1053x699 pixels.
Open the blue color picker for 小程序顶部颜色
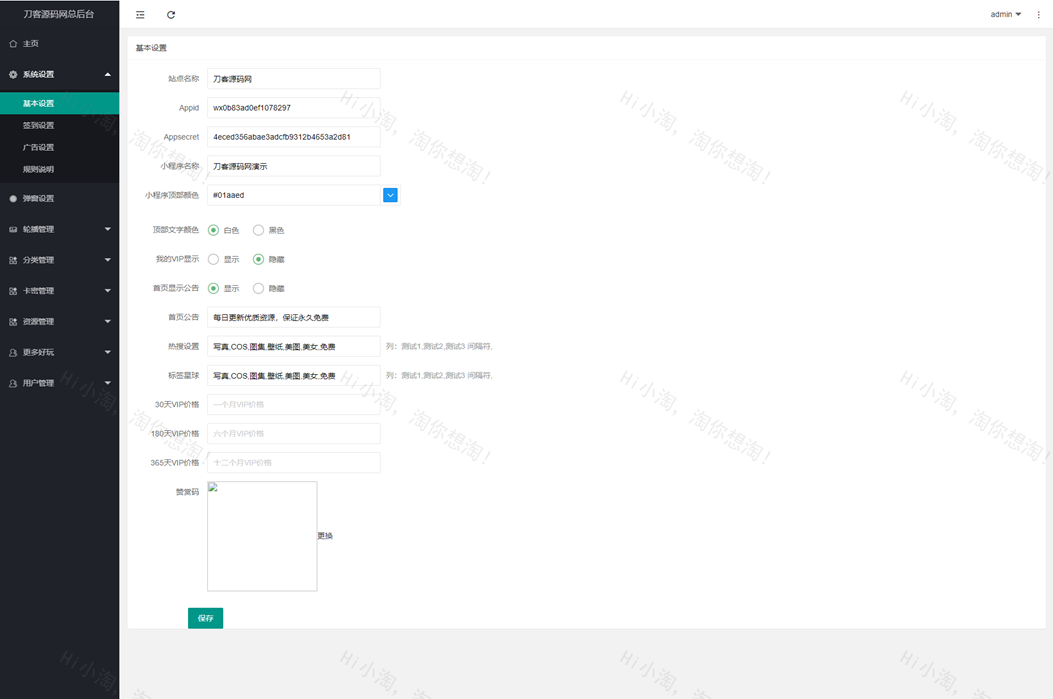[390, 195]
